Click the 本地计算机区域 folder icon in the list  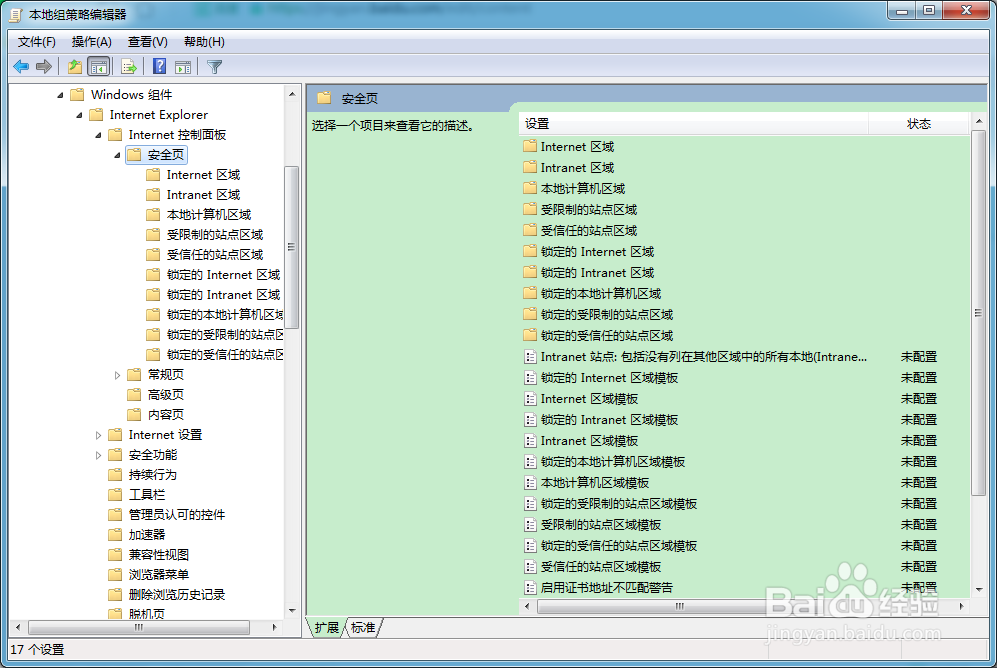pos(530,188)
